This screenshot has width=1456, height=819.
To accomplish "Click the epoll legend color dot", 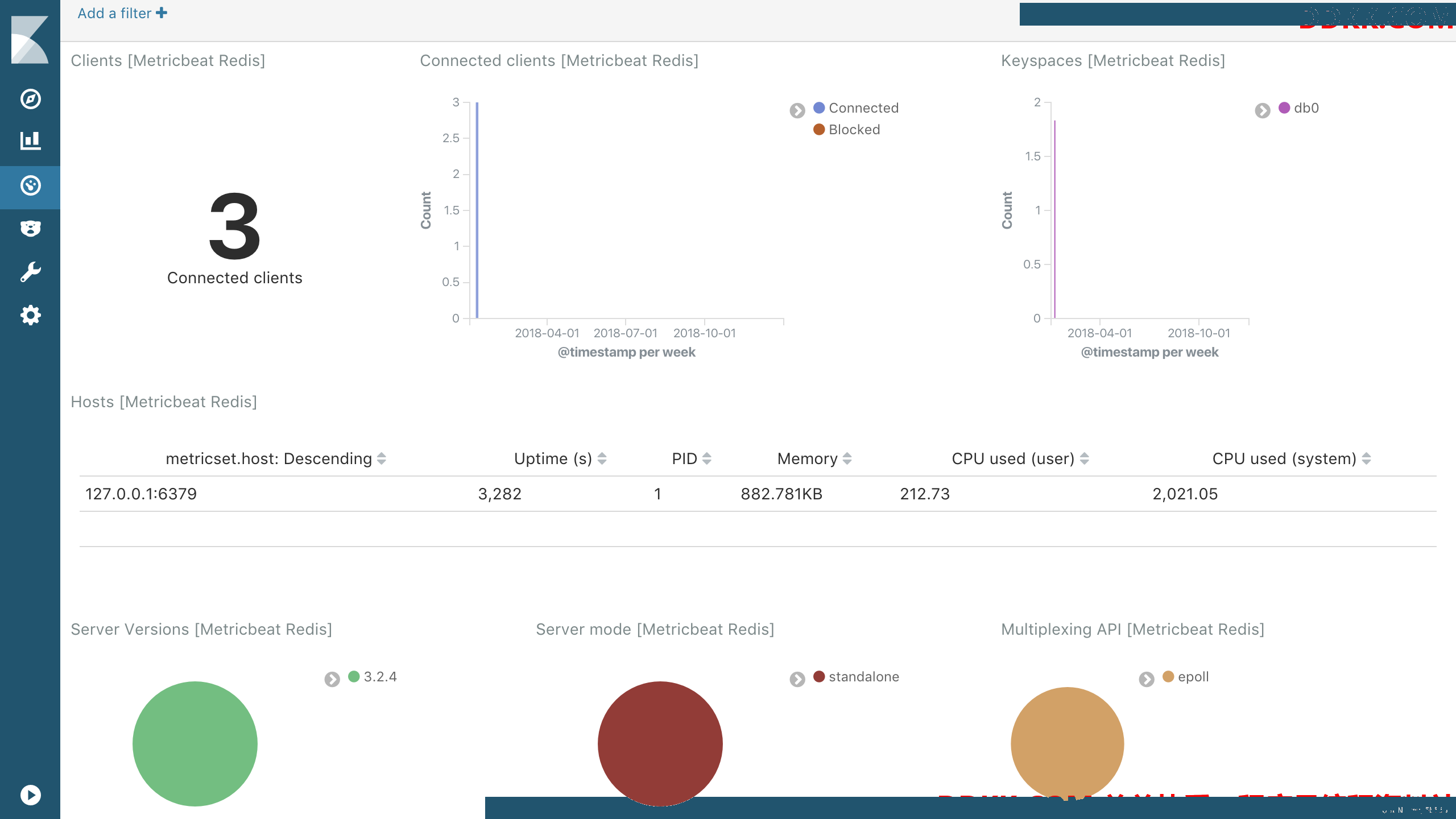I will point(1168,676).
